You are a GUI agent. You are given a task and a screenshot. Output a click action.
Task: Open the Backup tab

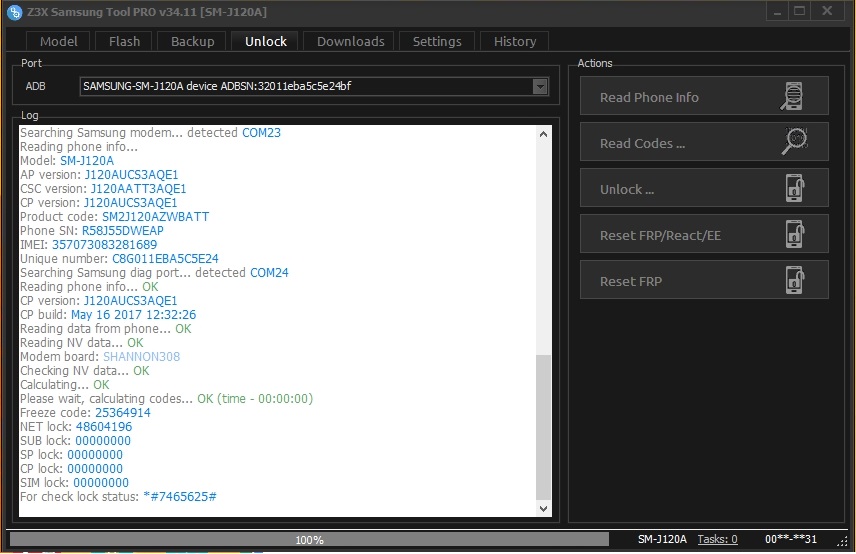pos(192,41)
